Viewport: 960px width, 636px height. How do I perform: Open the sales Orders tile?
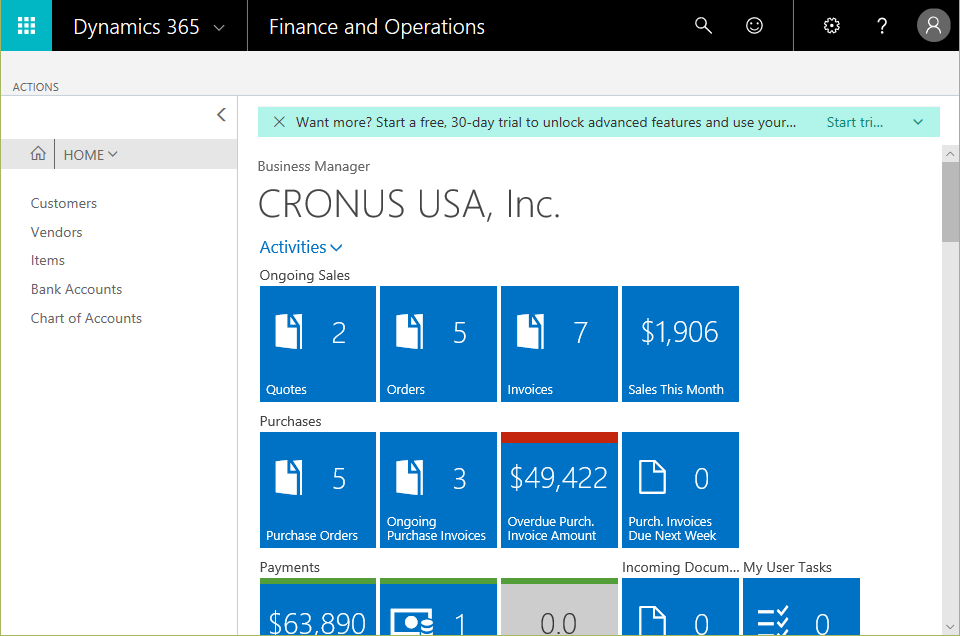(x=438, y=344)
